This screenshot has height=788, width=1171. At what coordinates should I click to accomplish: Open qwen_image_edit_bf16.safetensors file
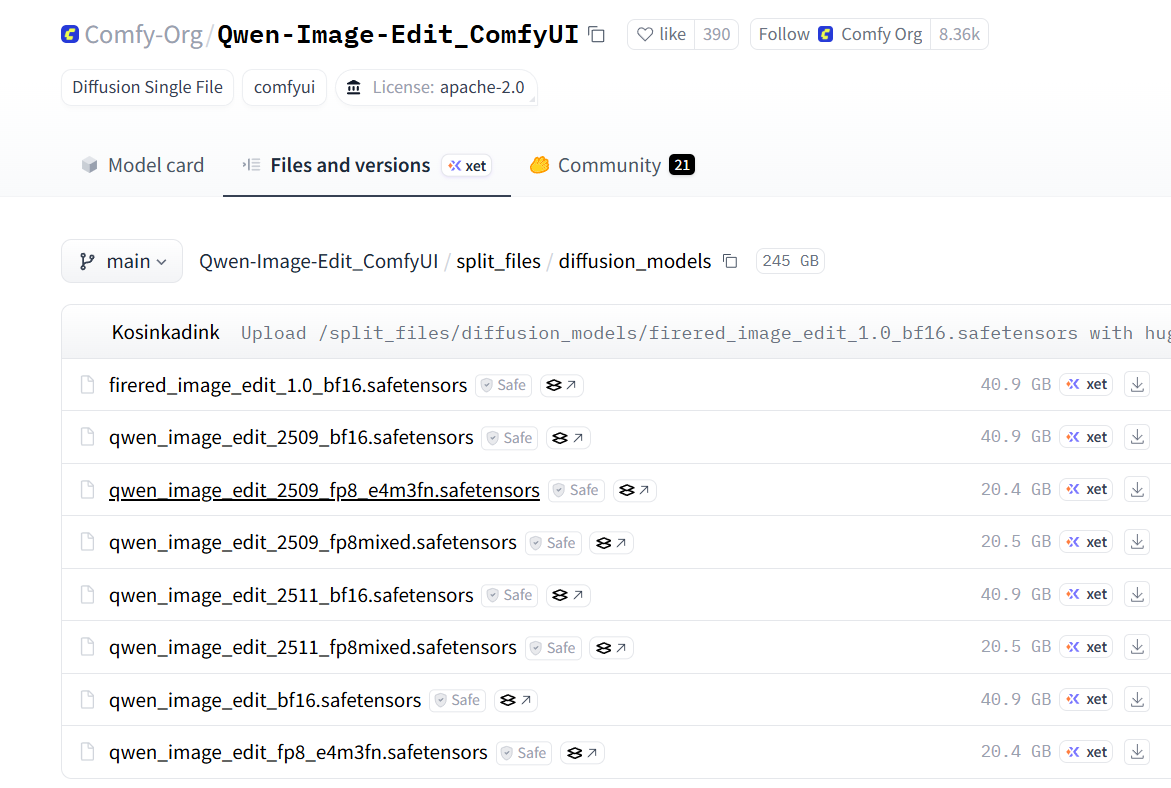tap(265, 700)
